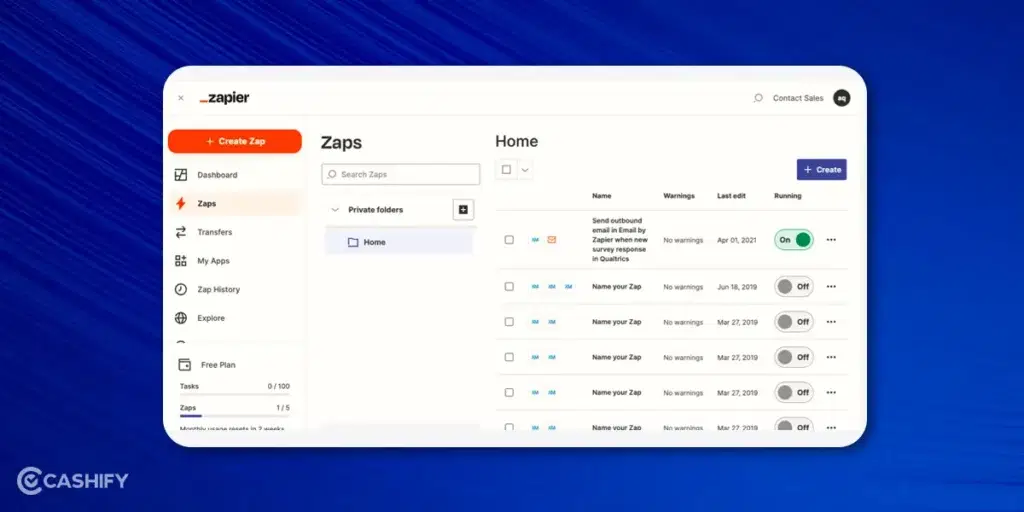The width and height of the screenshot is (1024, 512).
Task: Click the Zaps 1 / 5 count
Action: (283, 408)
